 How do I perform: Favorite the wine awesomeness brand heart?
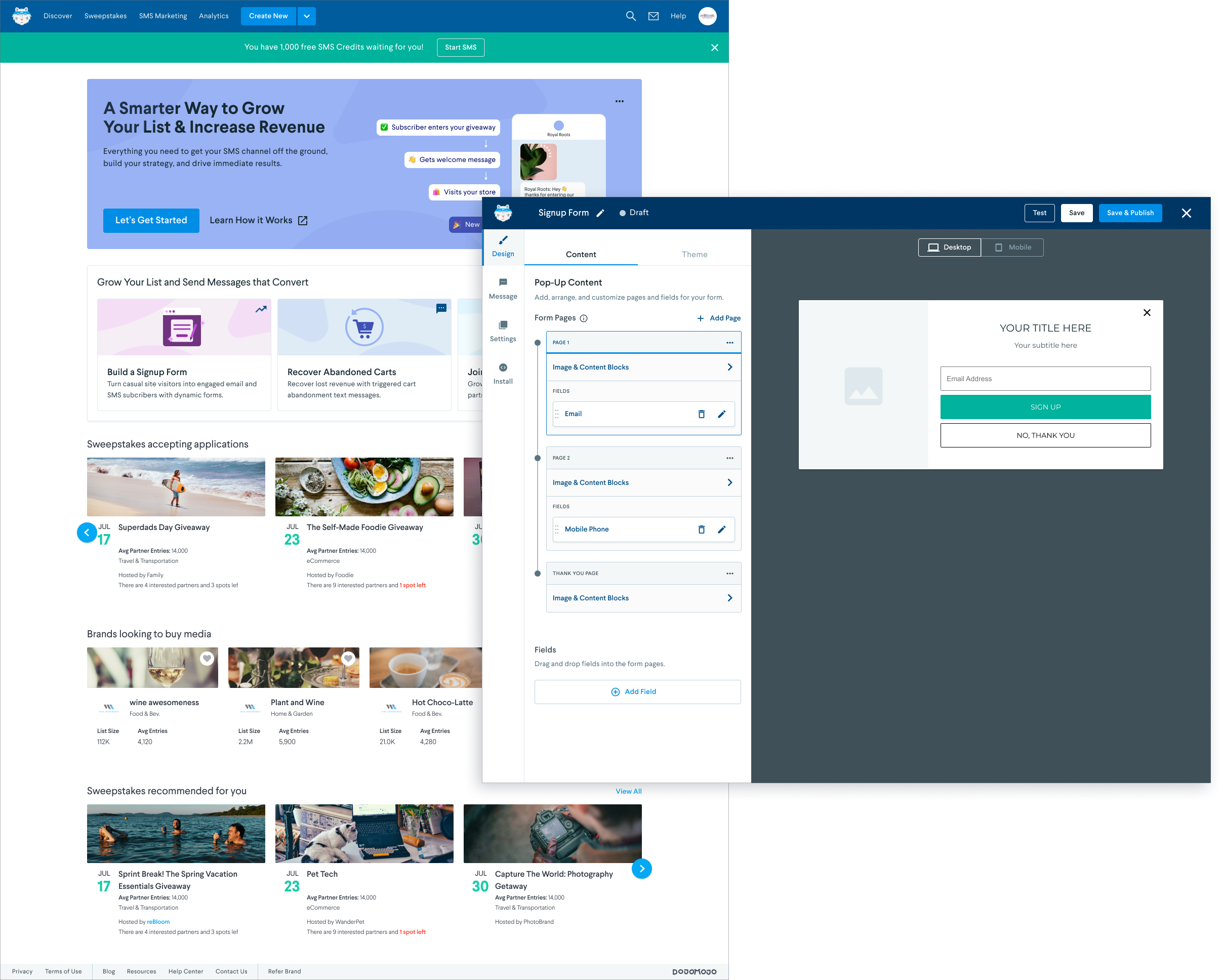(207, 659)
